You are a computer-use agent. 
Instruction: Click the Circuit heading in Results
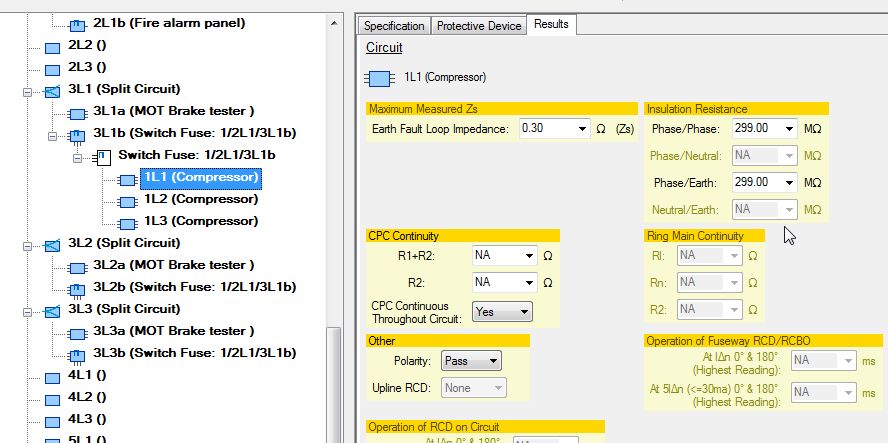coord(384,48)
